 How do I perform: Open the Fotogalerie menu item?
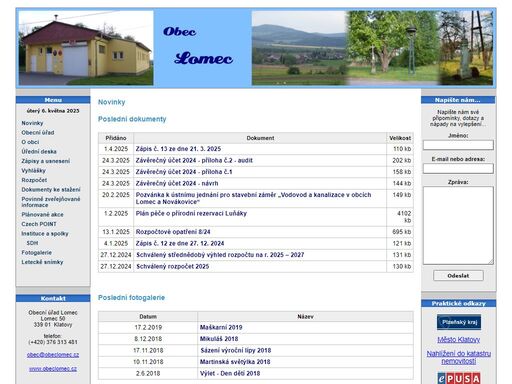coord(36,252)
